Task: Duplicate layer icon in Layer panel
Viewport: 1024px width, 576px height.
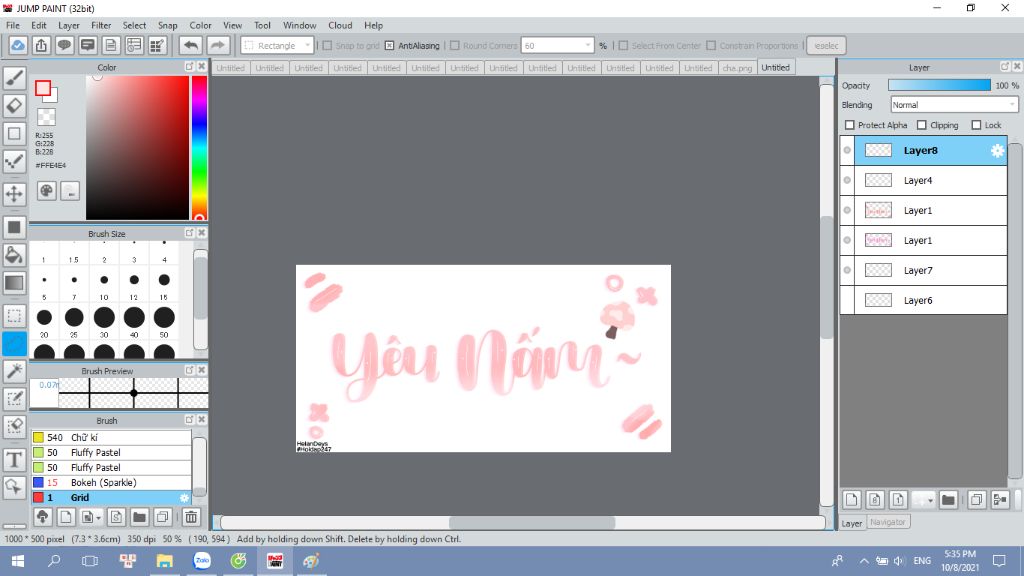Action: click(977, 500)
